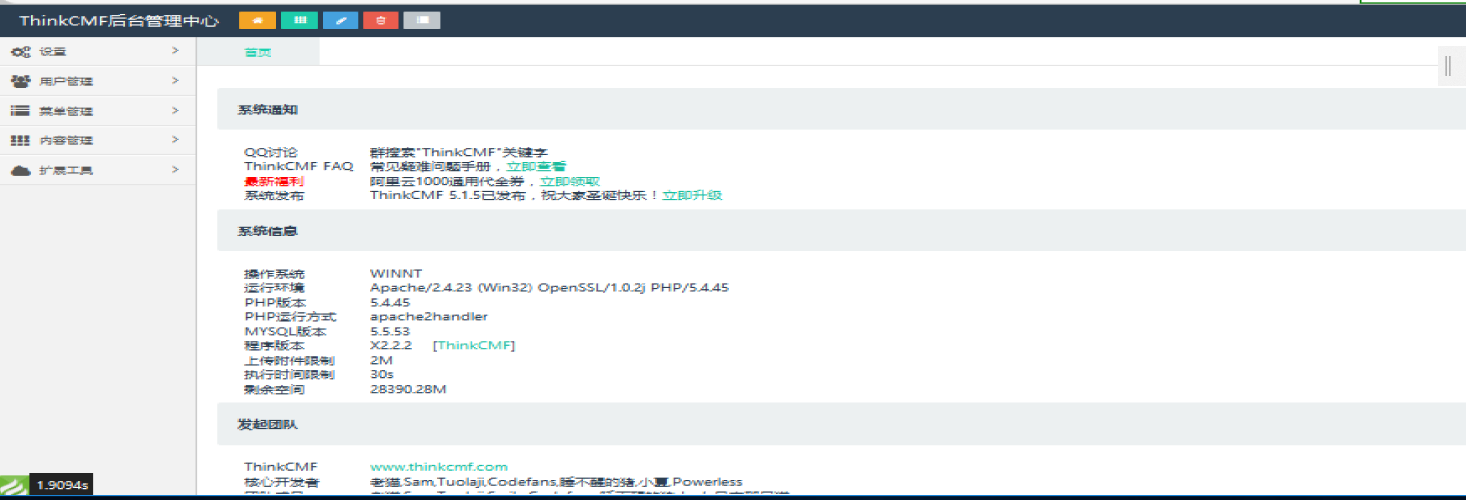The image size is (1466, 500).
Task: Open the 扩展工具 sidebar menu
Action: [x=98, y=170]
